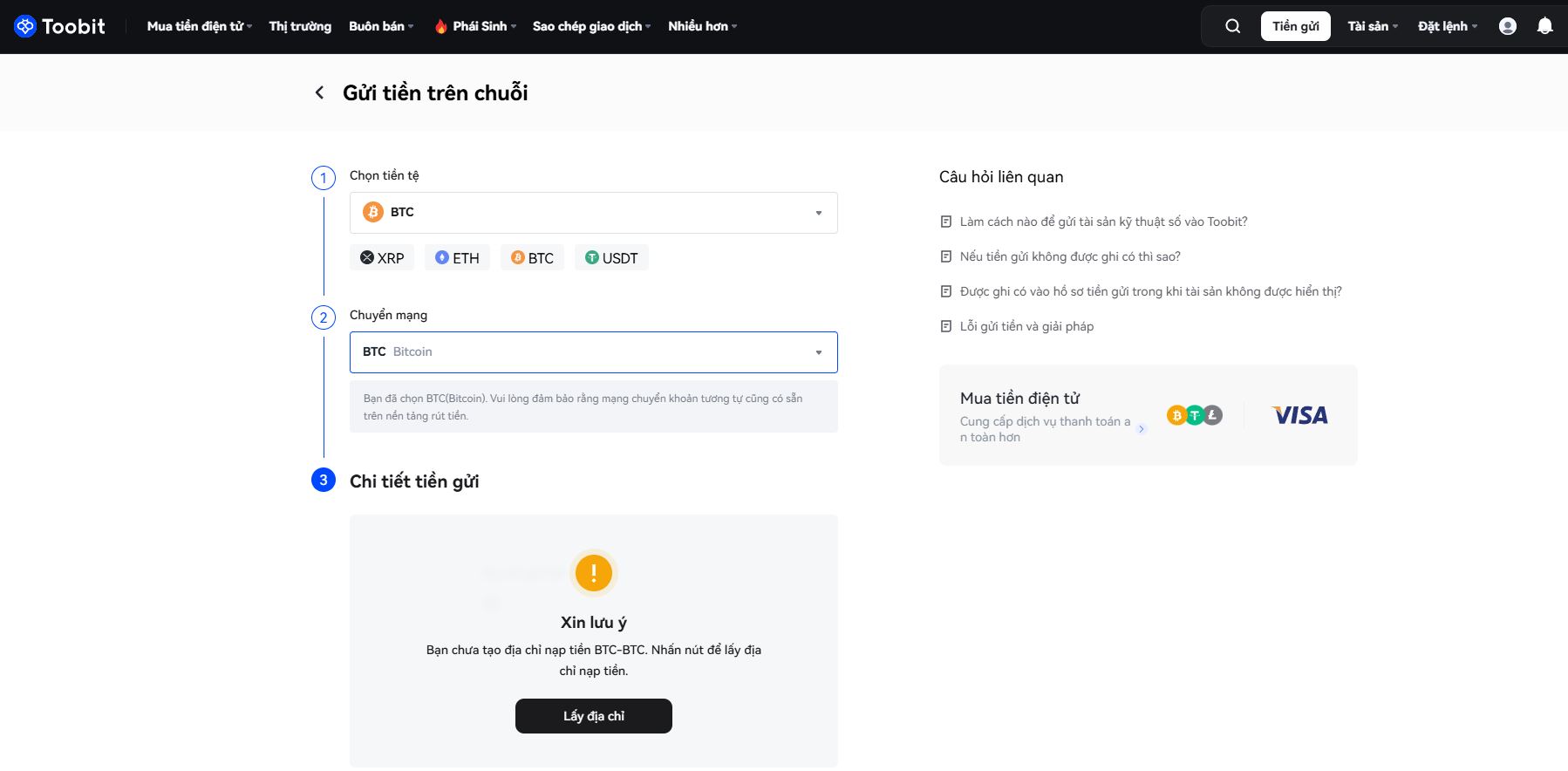Open the search magnifier icon
Image resolution: width=1568 pixels, height=771 pixels.
click(1232, 26)
